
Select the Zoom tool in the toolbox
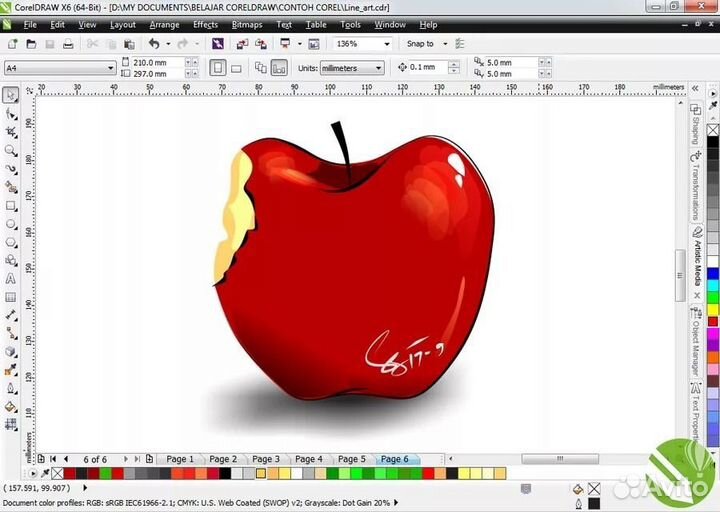point(11,150)
